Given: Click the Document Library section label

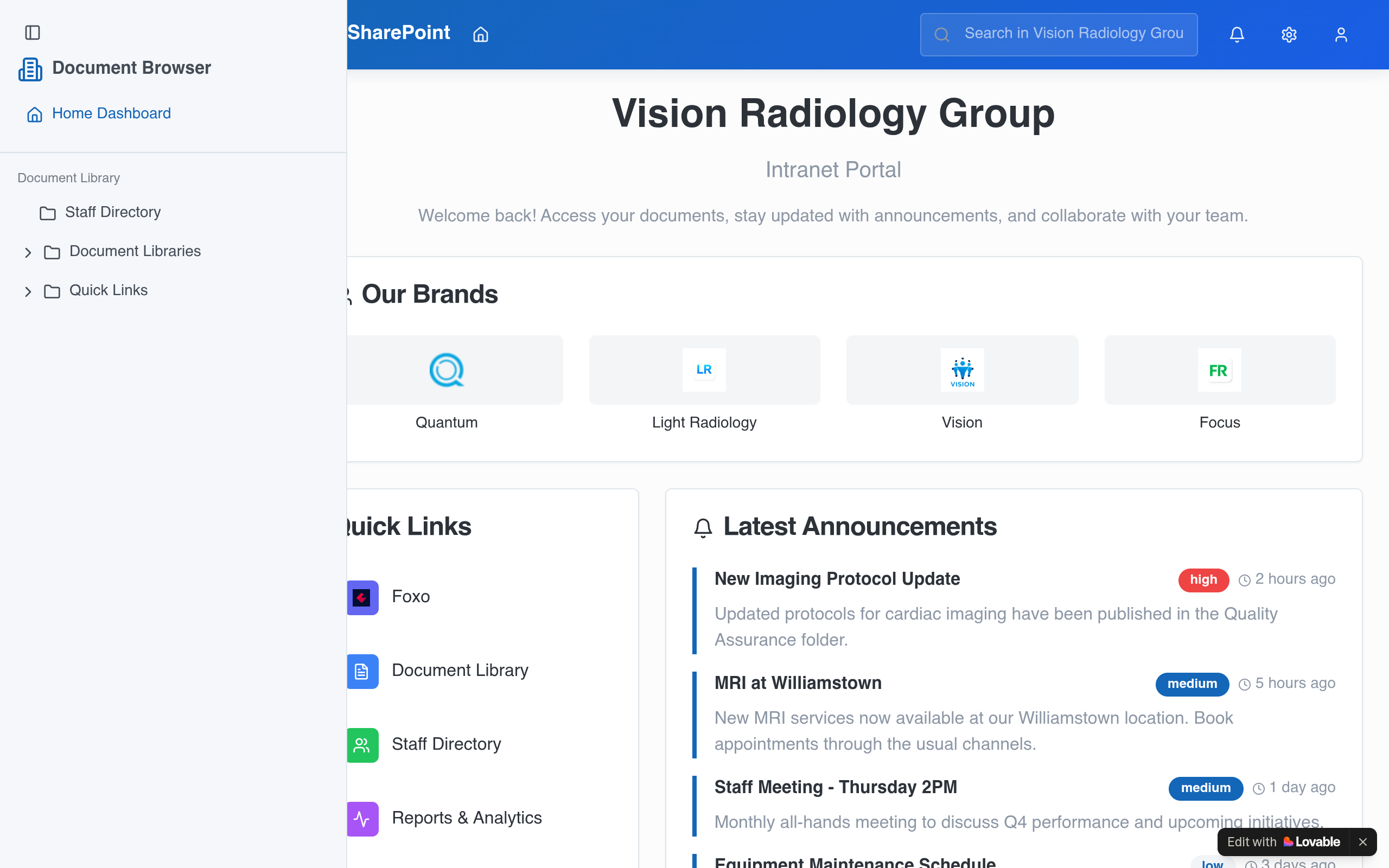Looking at the screenshot, I should [x=69, y=178].
